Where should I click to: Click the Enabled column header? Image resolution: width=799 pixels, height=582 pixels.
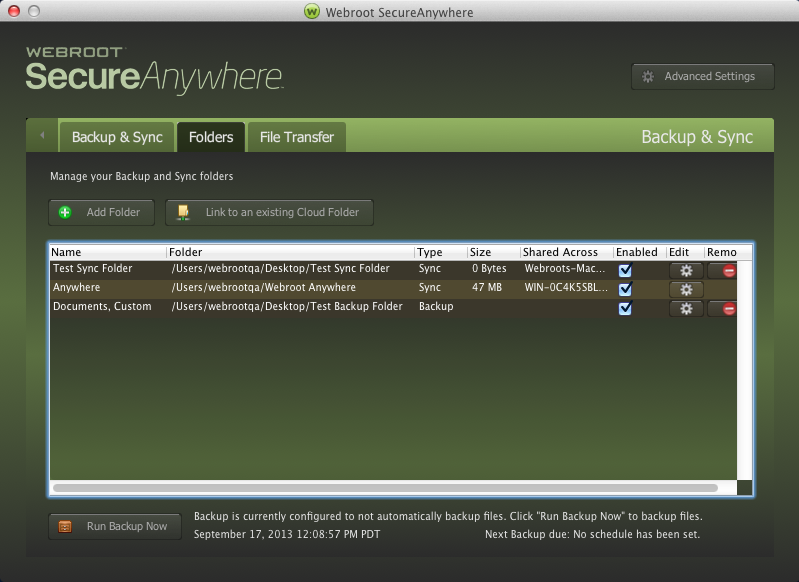(x=640, y=252)
